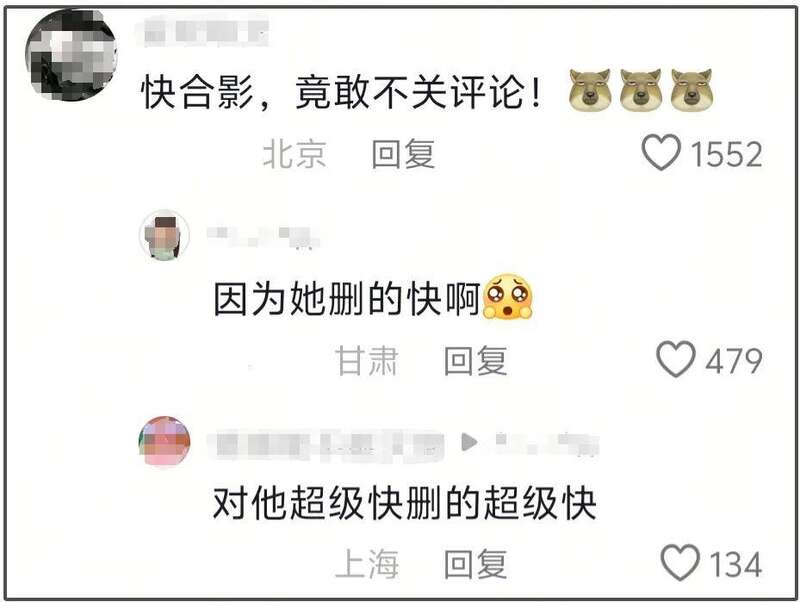800x602 pixels.
Task: Reply to the Shanghai comment via 回复
Action: [x=476, y=564]
